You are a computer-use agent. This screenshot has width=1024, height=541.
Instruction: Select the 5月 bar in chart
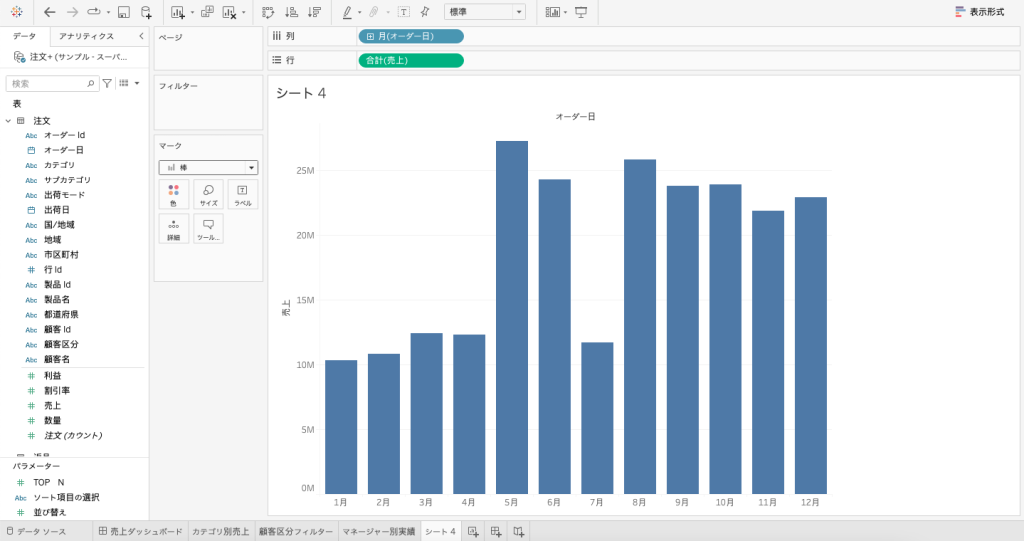512,317
